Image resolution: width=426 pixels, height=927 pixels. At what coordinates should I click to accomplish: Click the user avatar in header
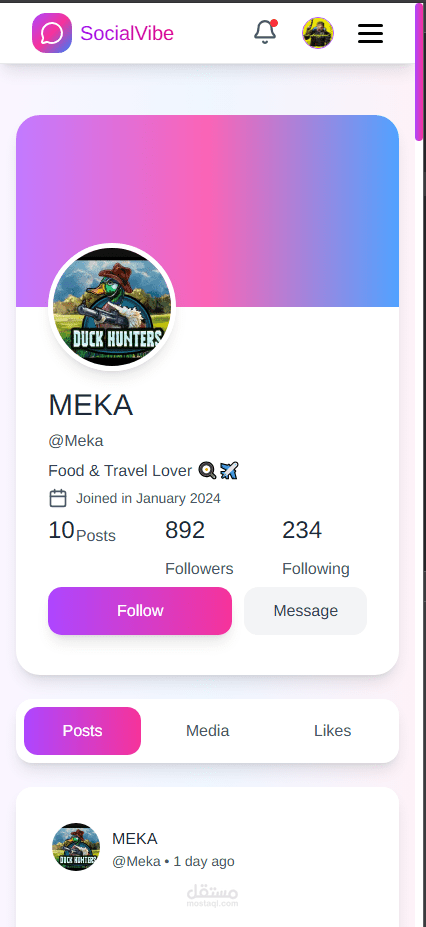(318, 33)
